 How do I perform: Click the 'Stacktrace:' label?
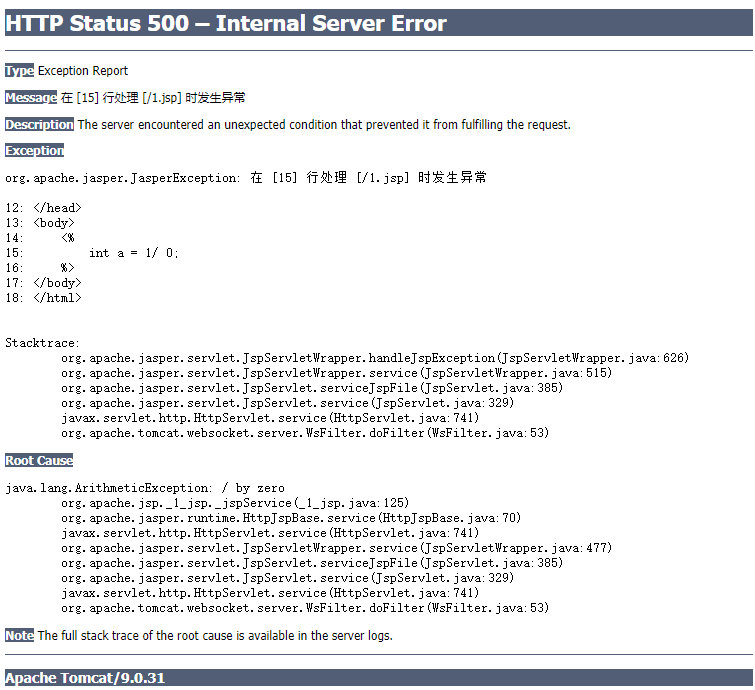[x=42, y=343]
